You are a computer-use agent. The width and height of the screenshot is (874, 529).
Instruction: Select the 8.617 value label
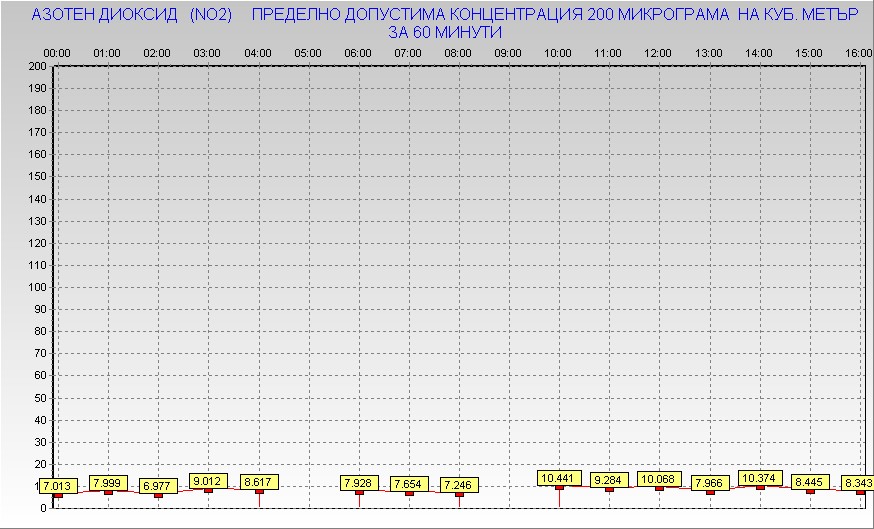tap(258, 481)
